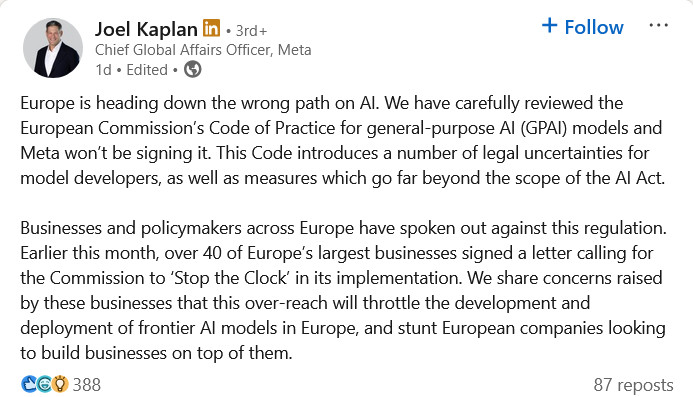The width and height of the screenshot is (693, 397).
Task: Click the gold LinkedIn Premium badge
Action: (211, 28)
